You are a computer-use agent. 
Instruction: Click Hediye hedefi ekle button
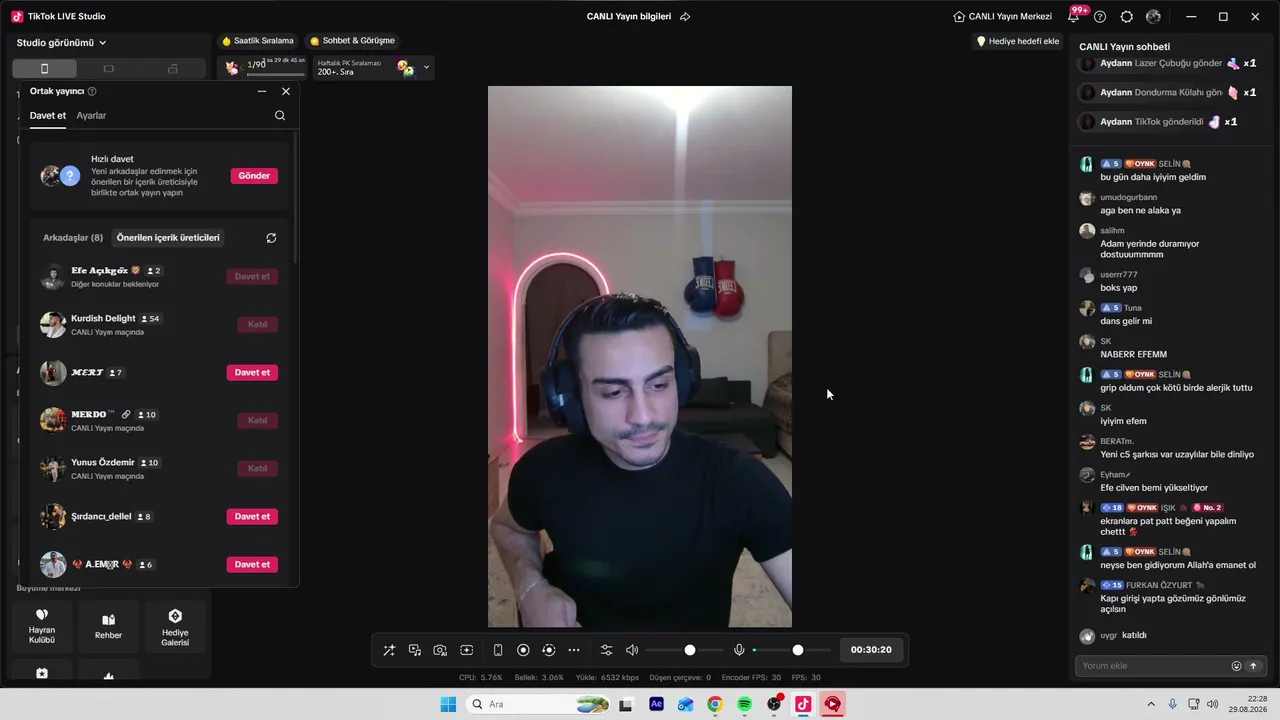click(x=1018, y=41)
